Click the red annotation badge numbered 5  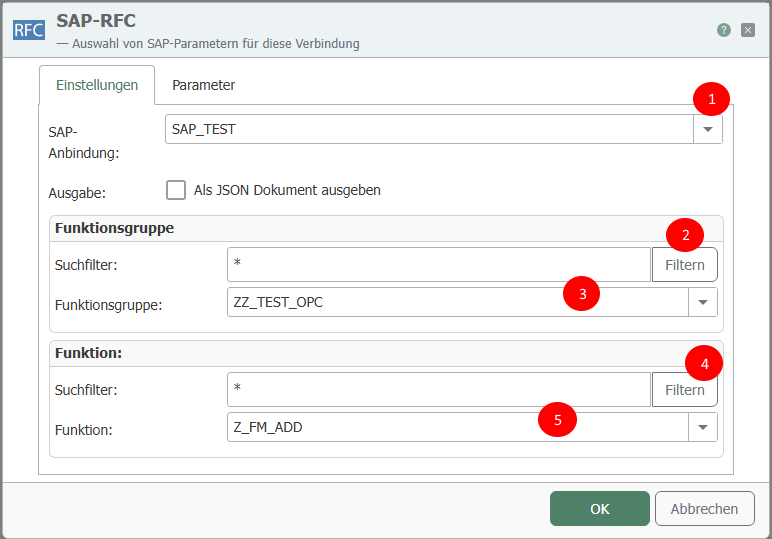557,420
